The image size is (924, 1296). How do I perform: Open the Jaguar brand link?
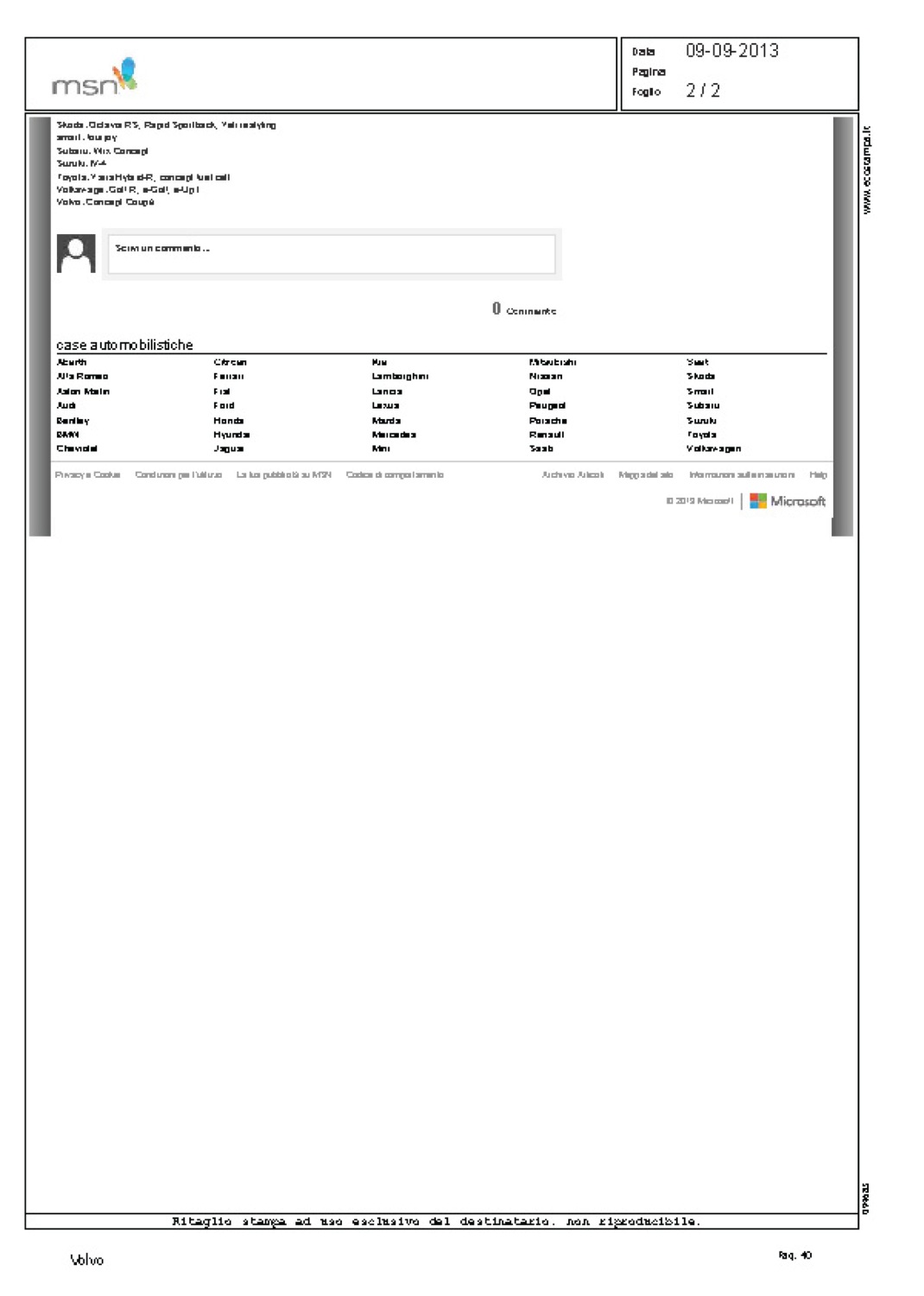tap(229, 449)
